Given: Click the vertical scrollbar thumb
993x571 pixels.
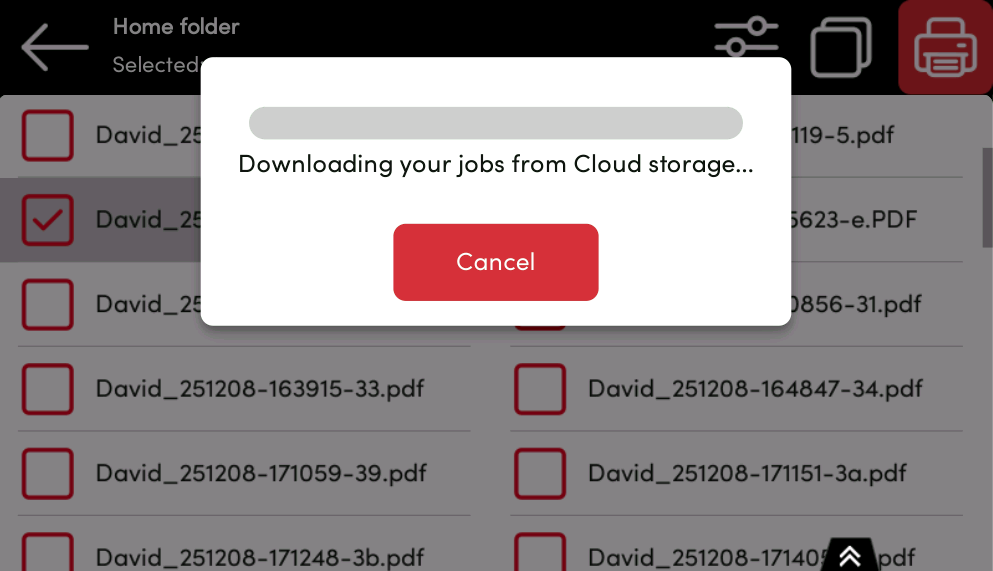Looking at the screenshot, I should click(987, 198).
